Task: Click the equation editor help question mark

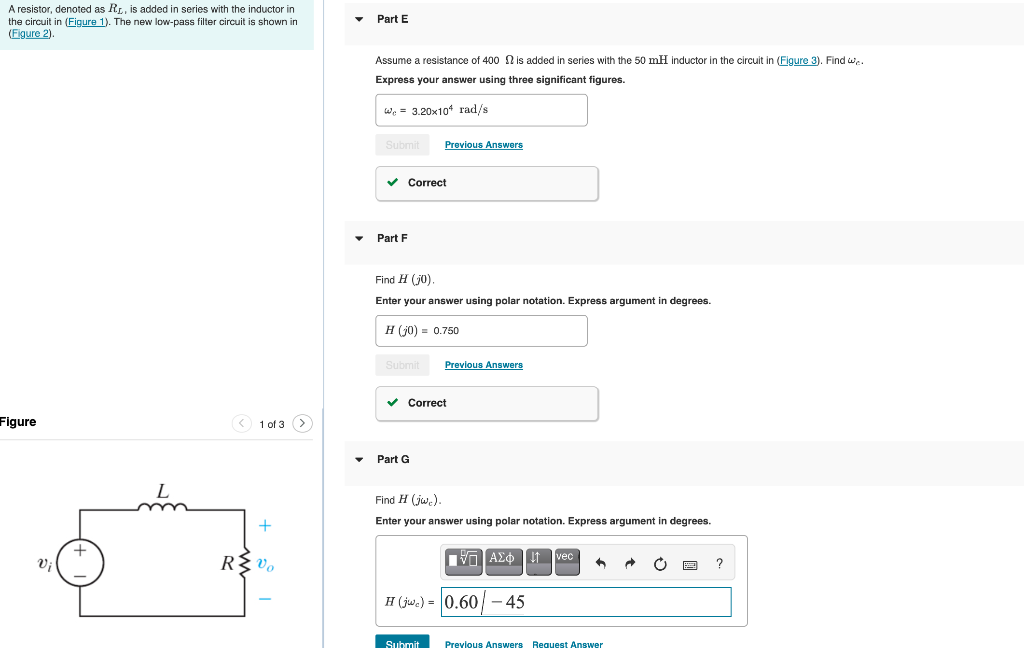Action: coord(718,565)
